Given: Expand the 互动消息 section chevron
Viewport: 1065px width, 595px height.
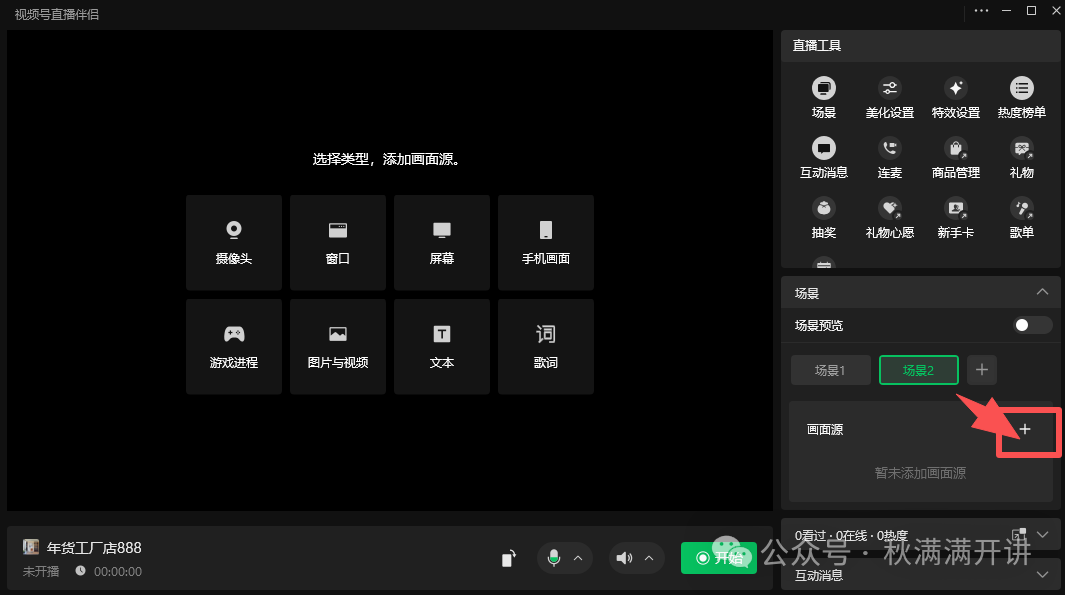Looking at the screenshot, I should (x=1043, y=576).
